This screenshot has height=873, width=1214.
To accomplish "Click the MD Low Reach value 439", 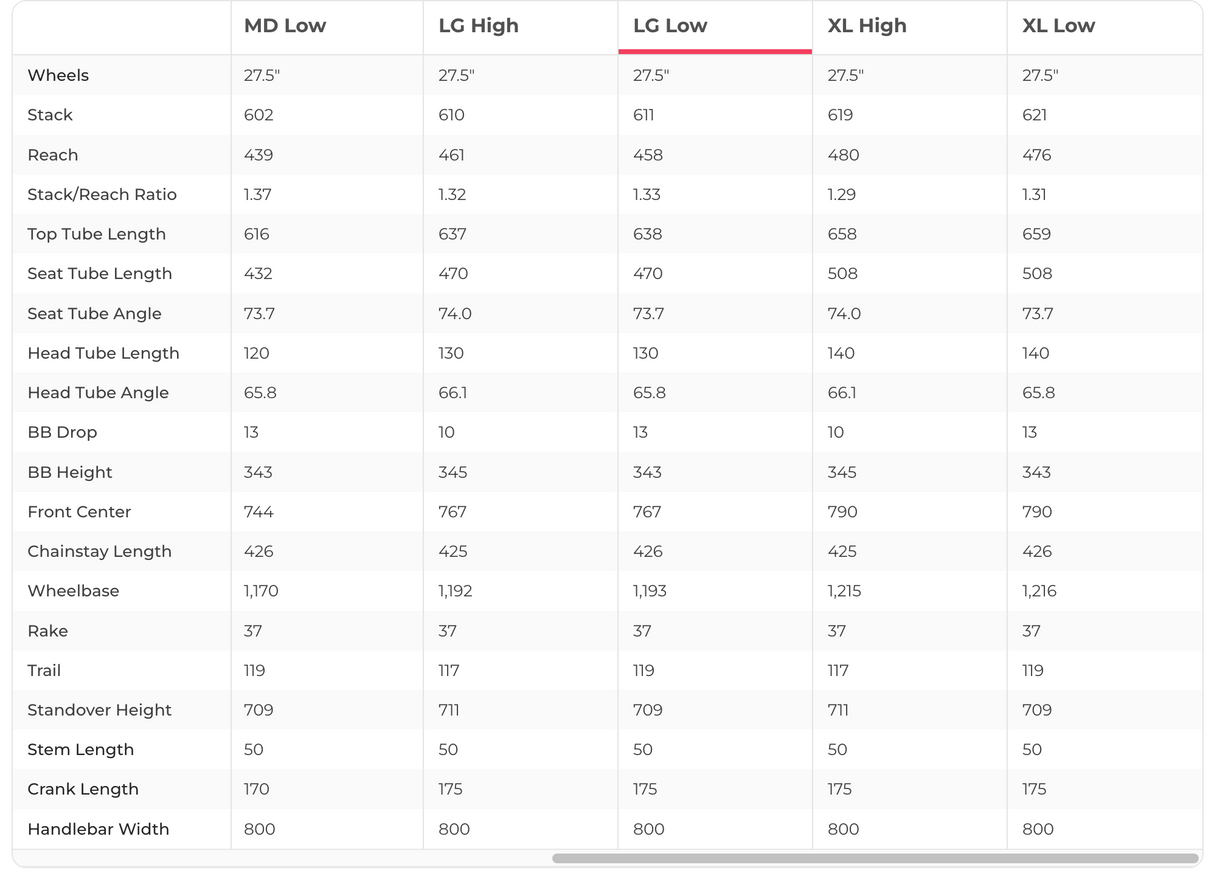I will pyautogui.click(x=258, y=155).
